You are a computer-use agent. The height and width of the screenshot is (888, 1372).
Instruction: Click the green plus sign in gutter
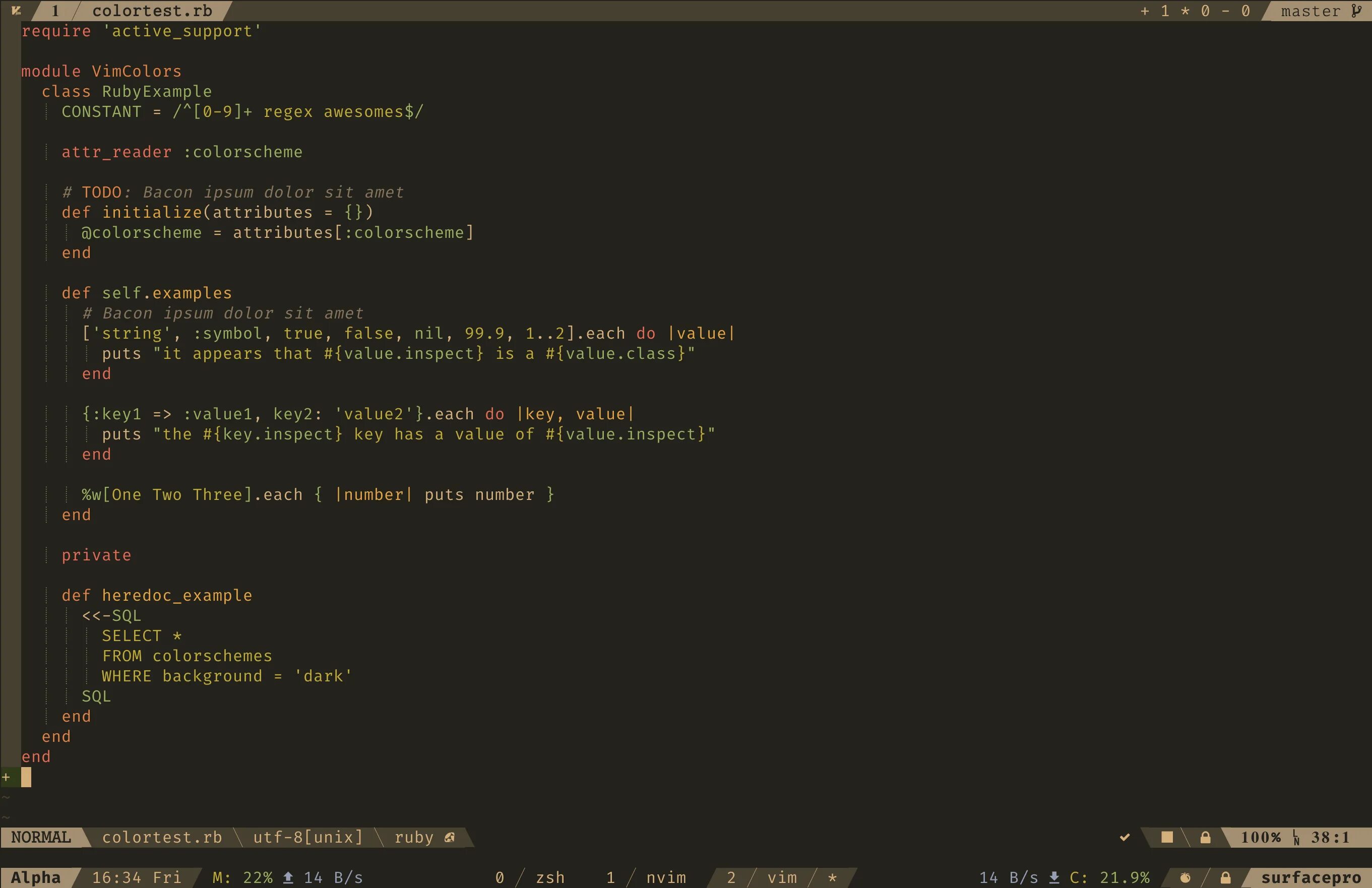point(7,777)
